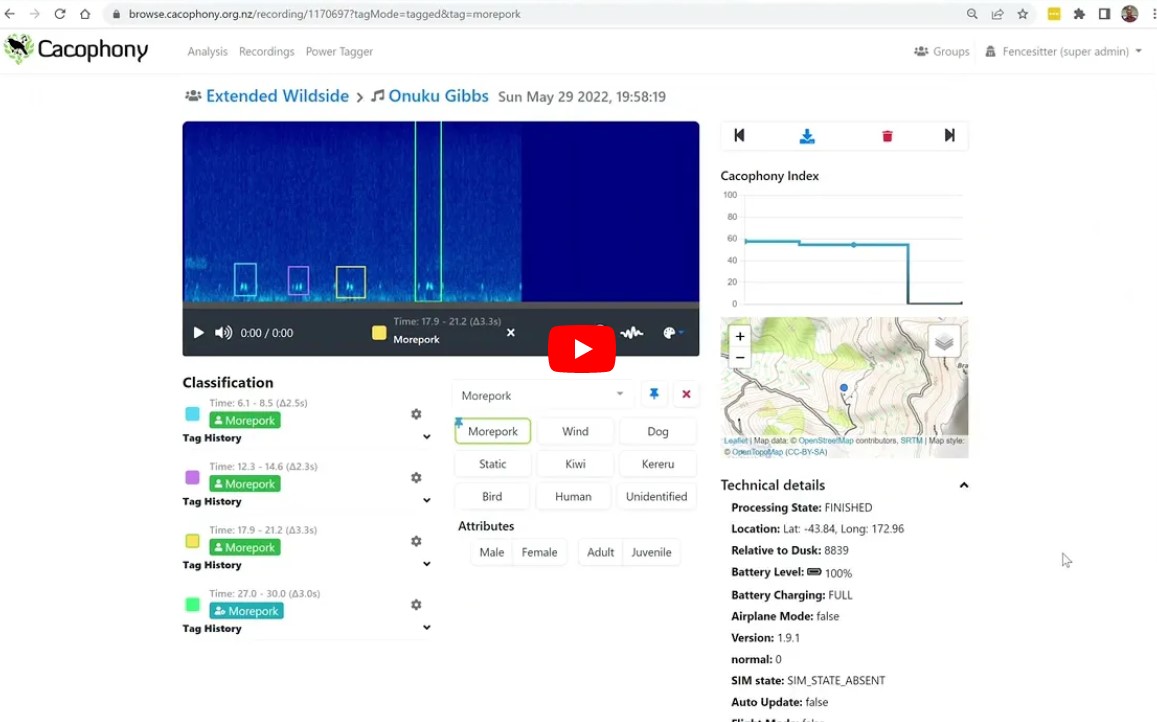Tag the track as Bird
Screen dimensions: 1157x722
pos(492,496)
